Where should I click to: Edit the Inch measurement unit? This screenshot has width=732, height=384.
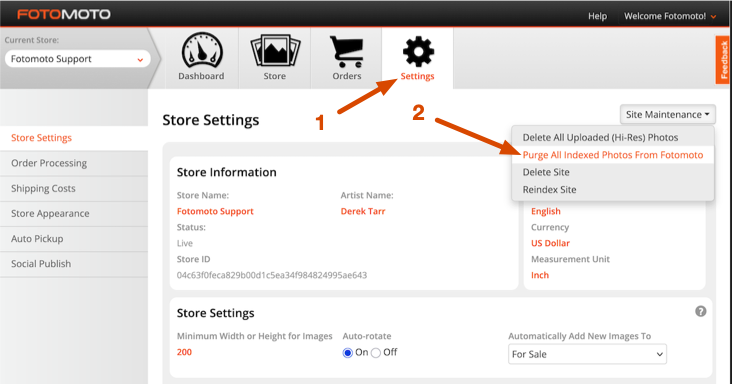540,275
